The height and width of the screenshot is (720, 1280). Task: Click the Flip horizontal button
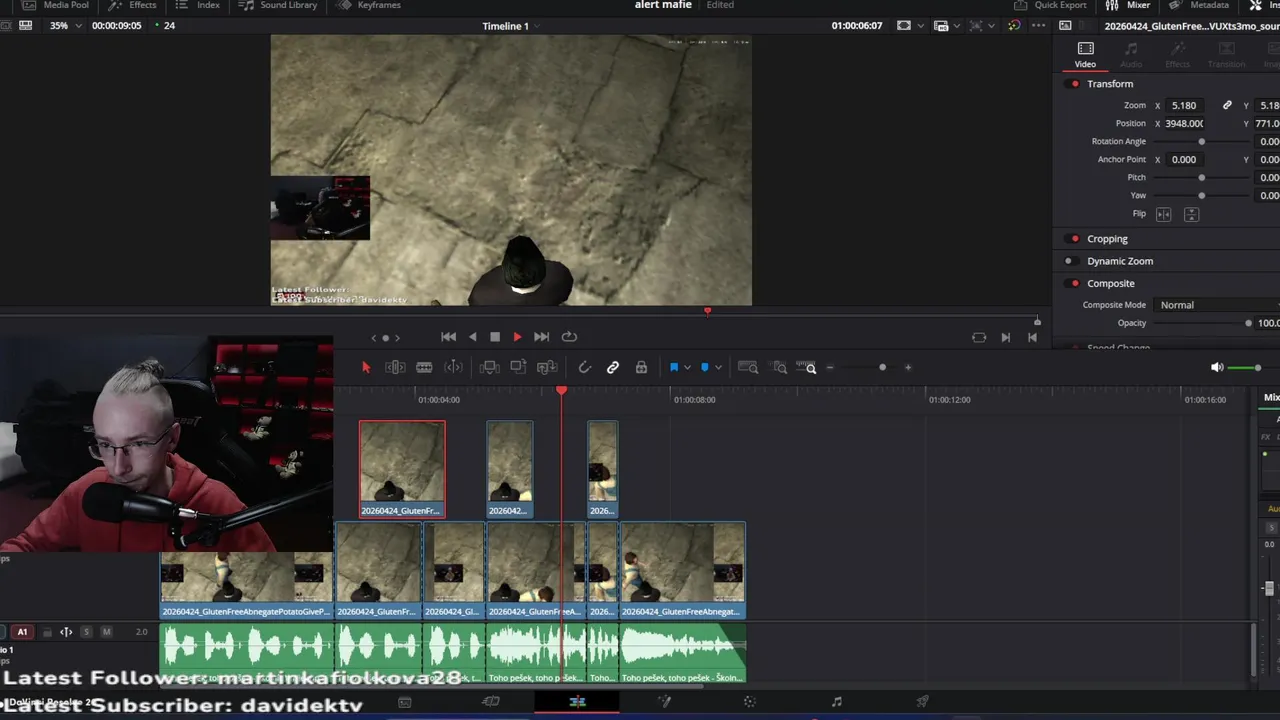click(x=1164, y=214)
